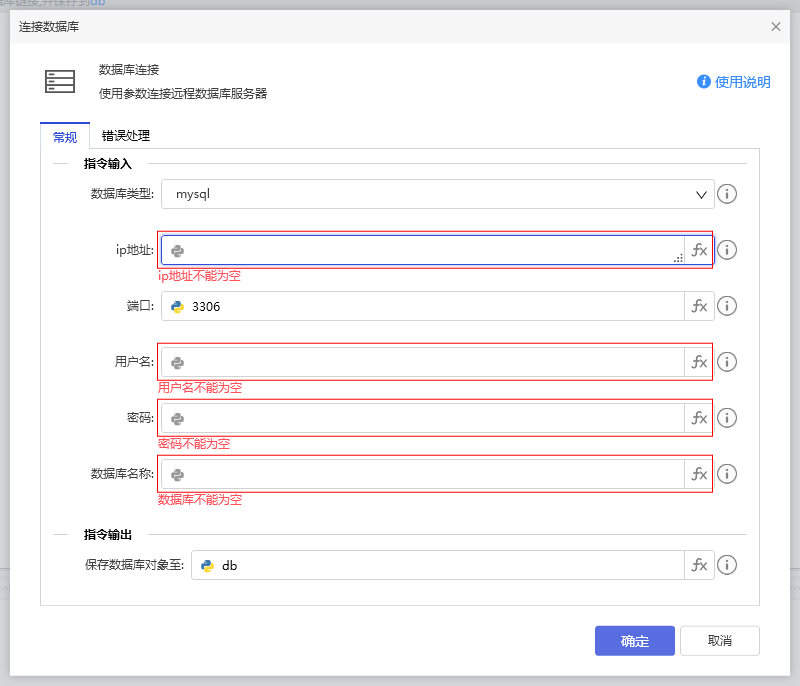Click the fx button for 端口 field
Image resolution: width=800 pixels, height=686 pixels.
click(x=699, y=306)
